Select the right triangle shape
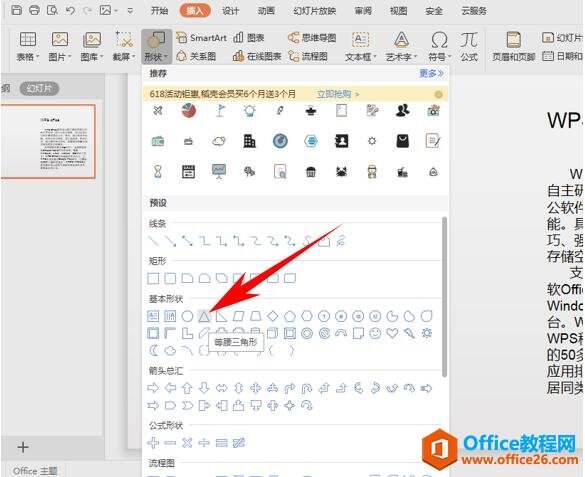The image size is (585, 477). point(221,316)
